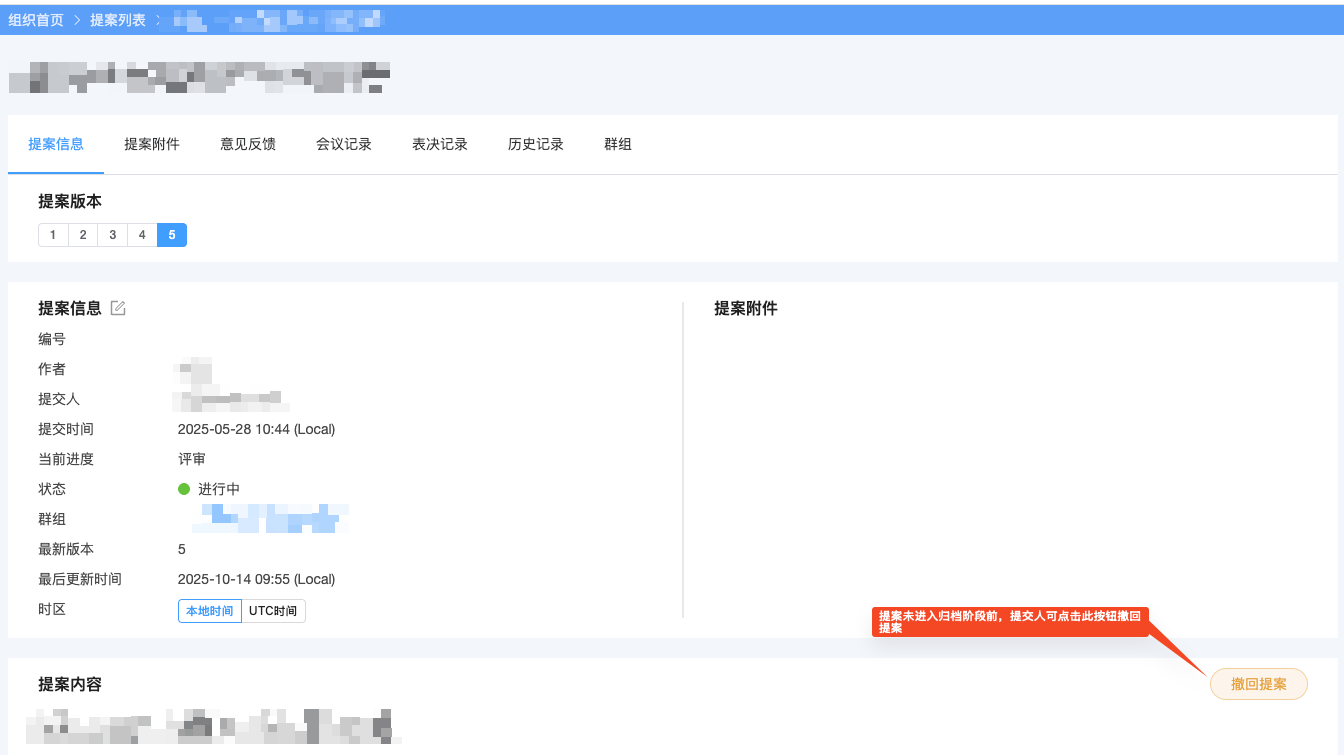Switch to the 提案附件 tab
This screenshot has height=755, width=1344.
point(151,144)
